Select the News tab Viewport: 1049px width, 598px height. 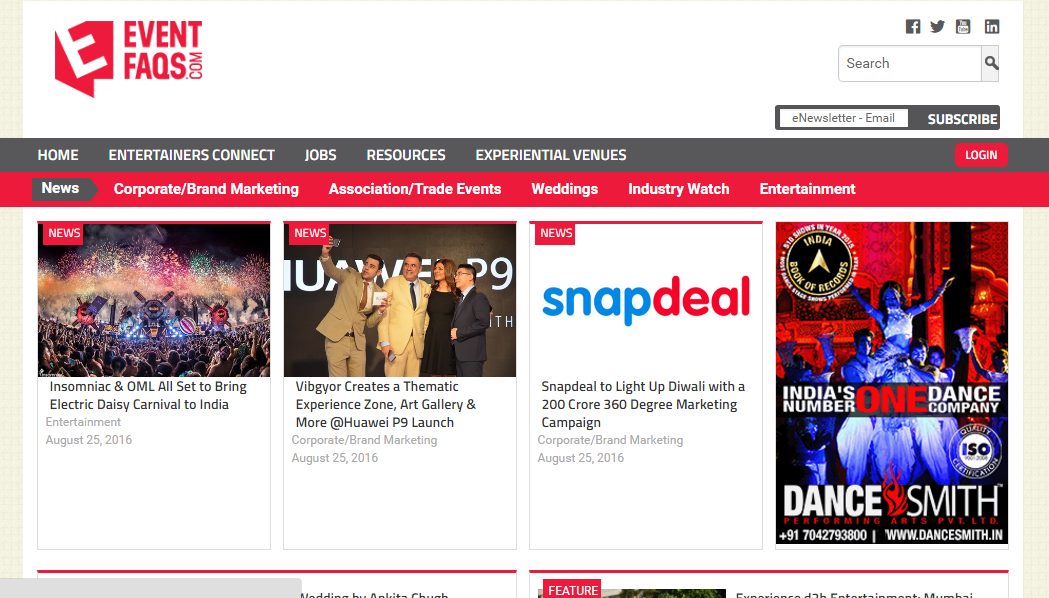pos(60,189)
